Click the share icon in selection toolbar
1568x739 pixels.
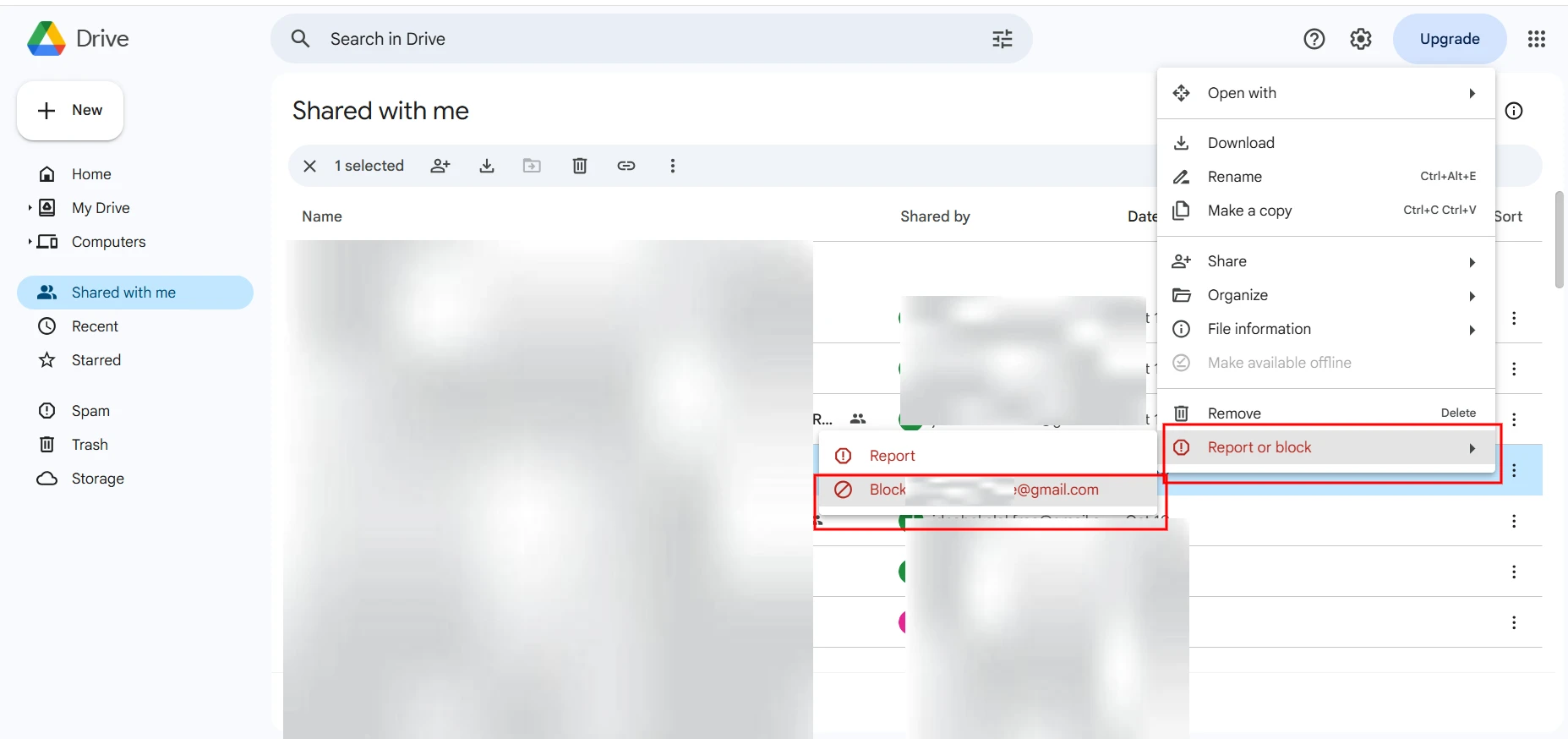[440, 166]
